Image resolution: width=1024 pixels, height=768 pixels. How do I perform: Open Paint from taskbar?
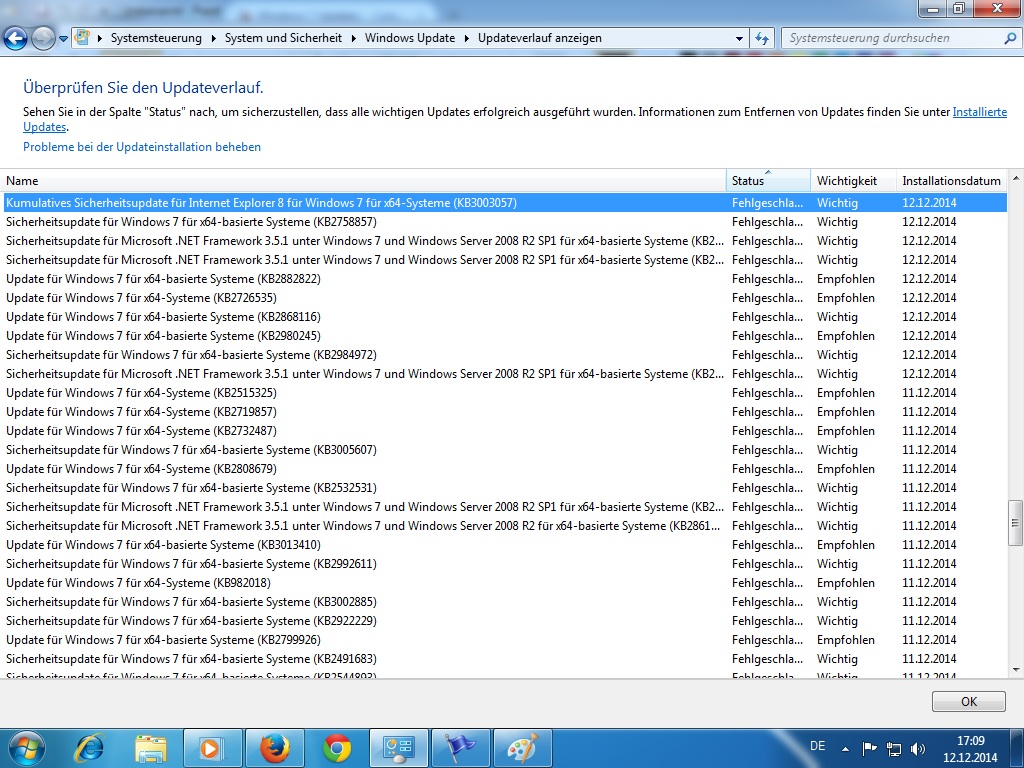[x=522, y=748]
